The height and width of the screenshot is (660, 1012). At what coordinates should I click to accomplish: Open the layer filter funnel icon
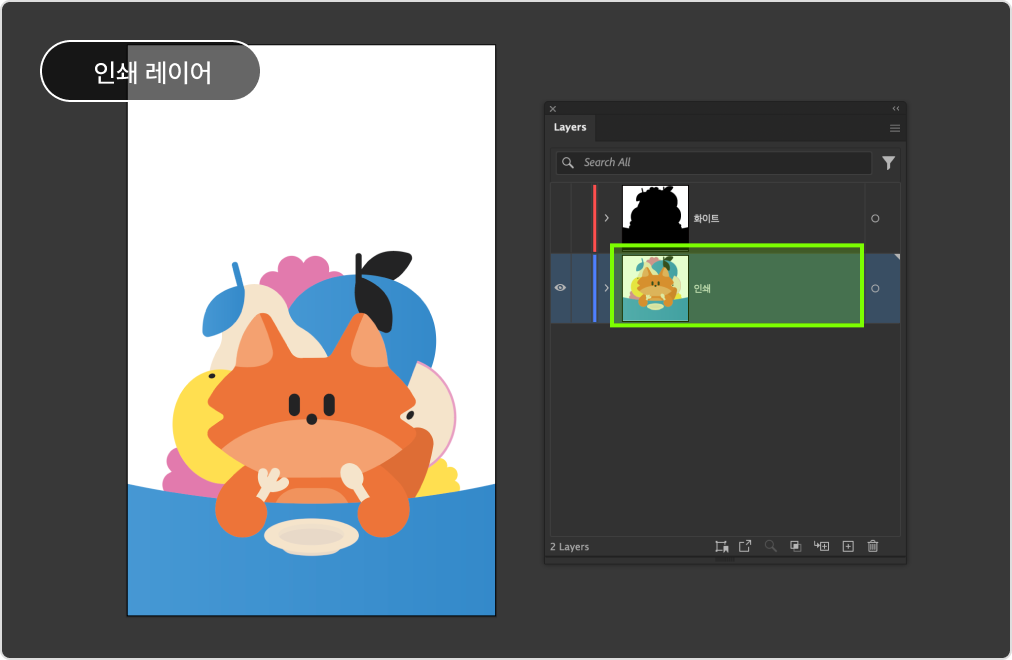pyautogui.click(x=888, y=162)
